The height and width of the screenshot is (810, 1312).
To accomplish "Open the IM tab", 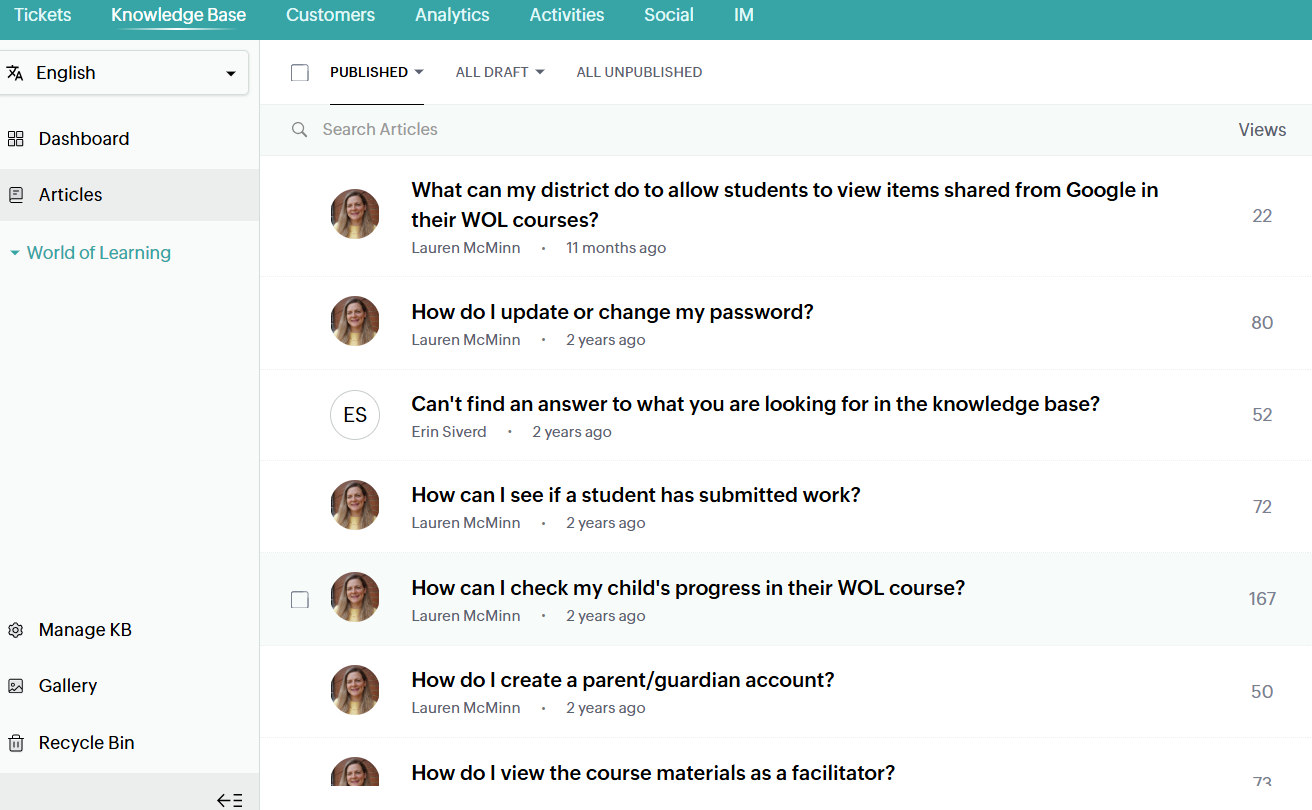I will click(x=744, y=15).
